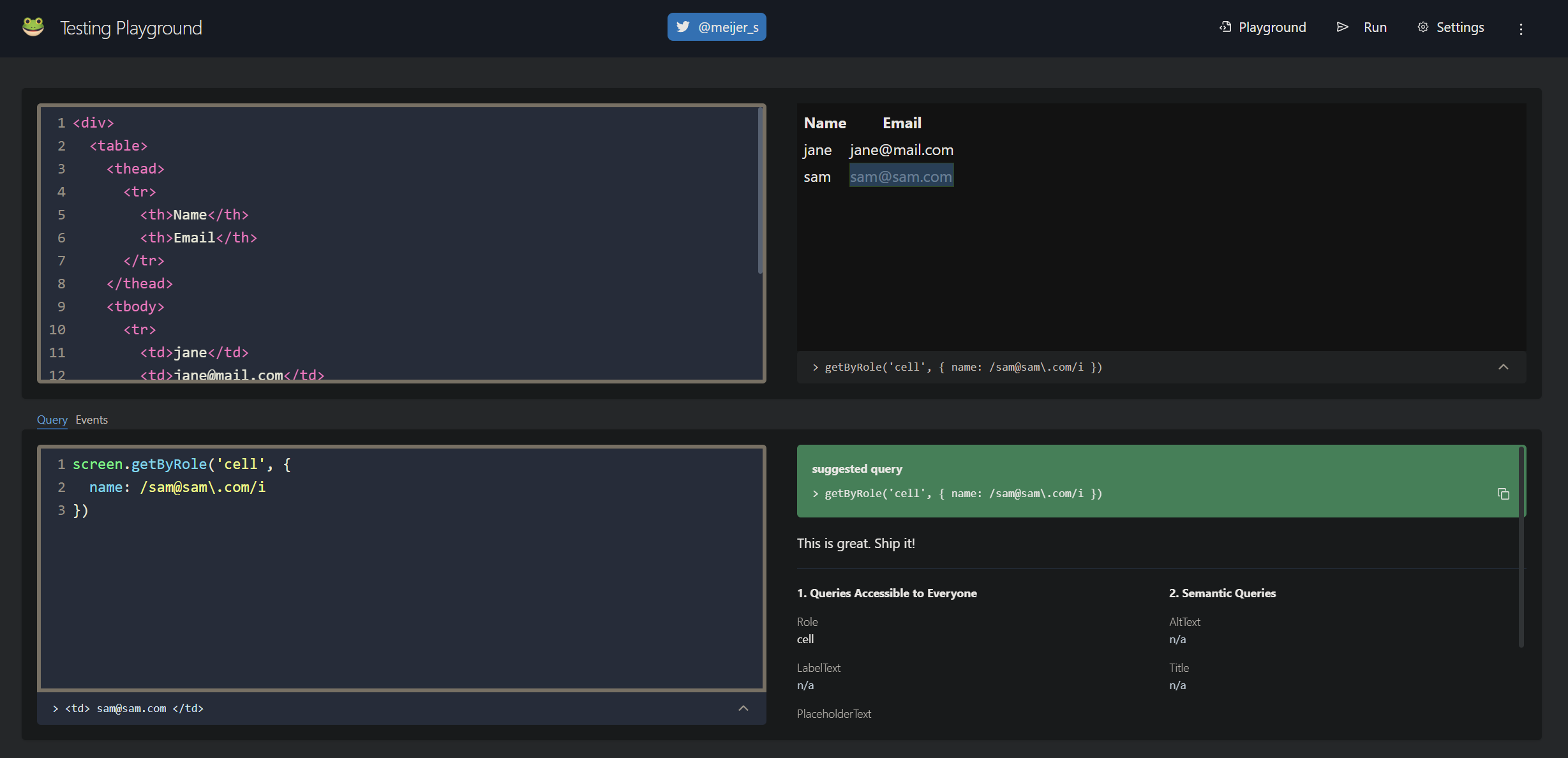Click the sam@sam.com cell in preview
Screen dimensions: 1568x758
(x=900, y=177)
